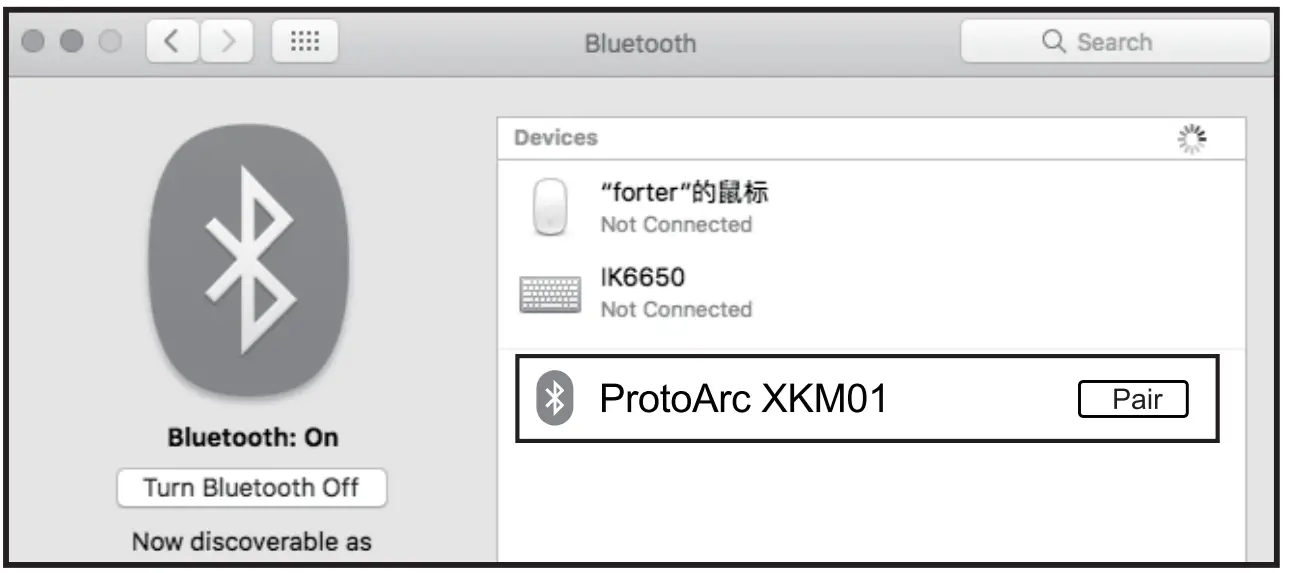The image size is (1289, 573).
Task: Click the Devices list header
Action: pos(556,138)
